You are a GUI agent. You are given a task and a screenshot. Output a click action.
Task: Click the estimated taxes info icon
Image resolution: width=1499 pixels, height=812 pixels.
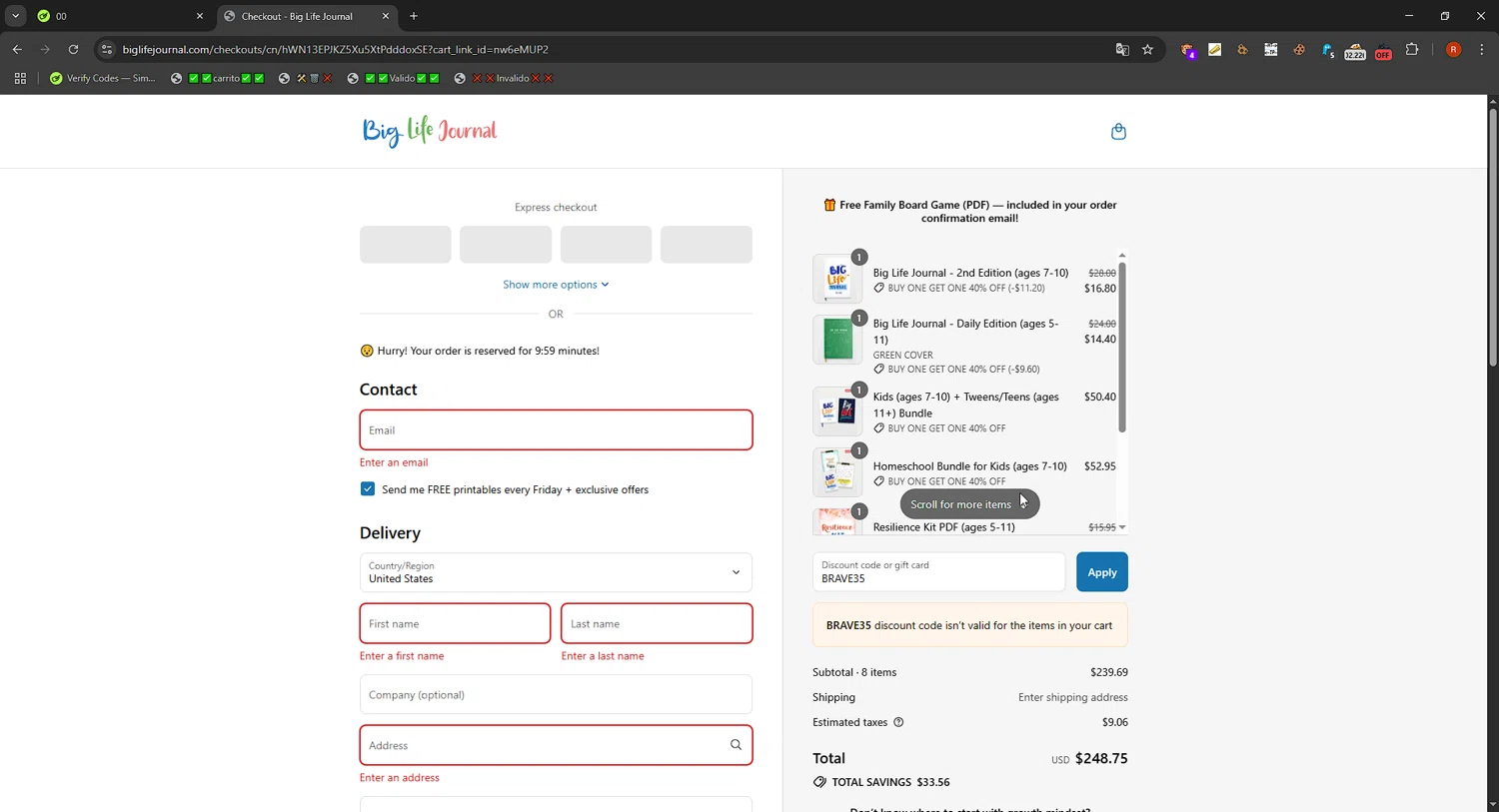[x=898, y=722]
